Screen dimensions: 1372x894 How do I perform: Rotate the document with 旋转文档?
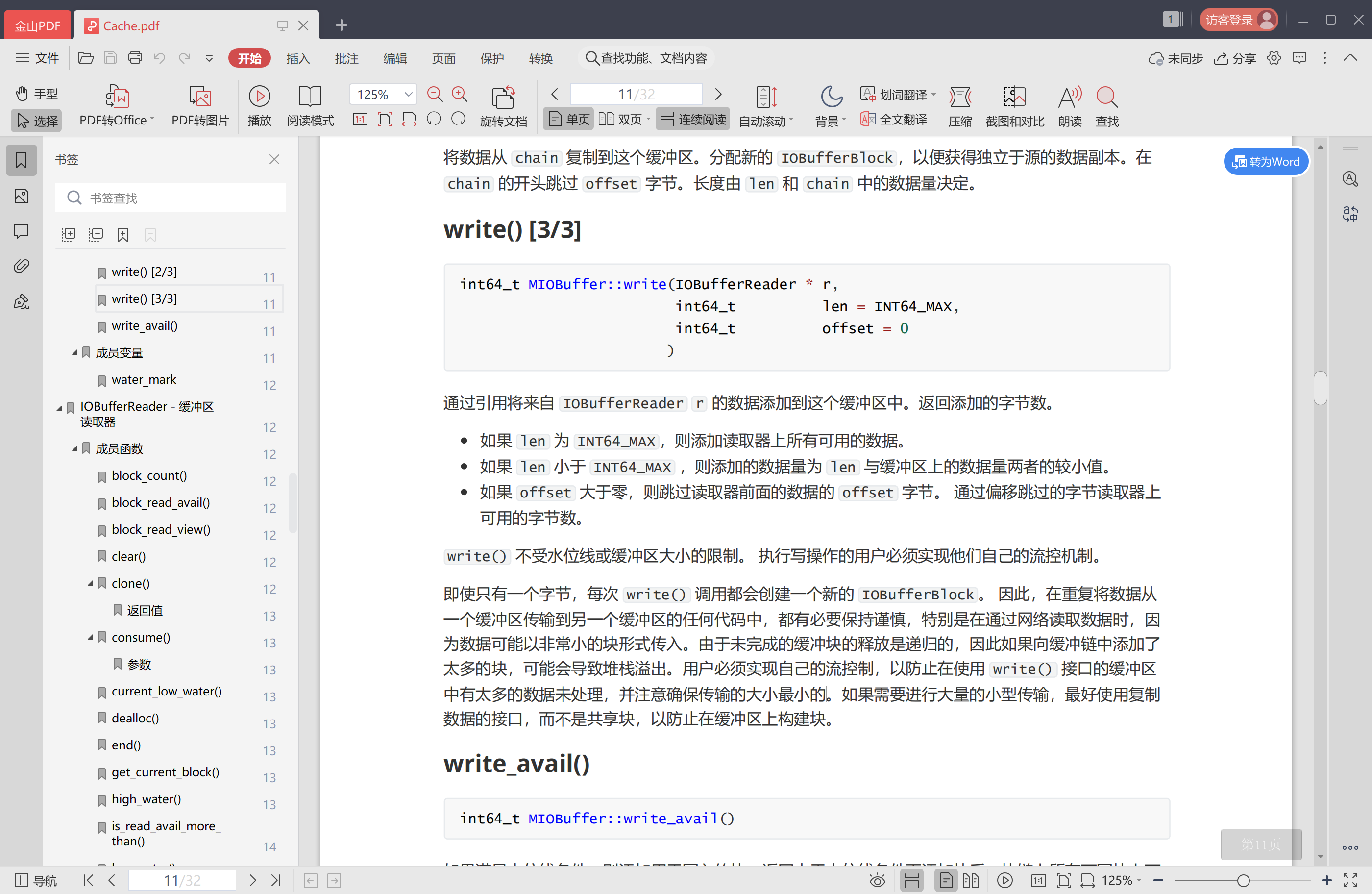coord(503,107)
